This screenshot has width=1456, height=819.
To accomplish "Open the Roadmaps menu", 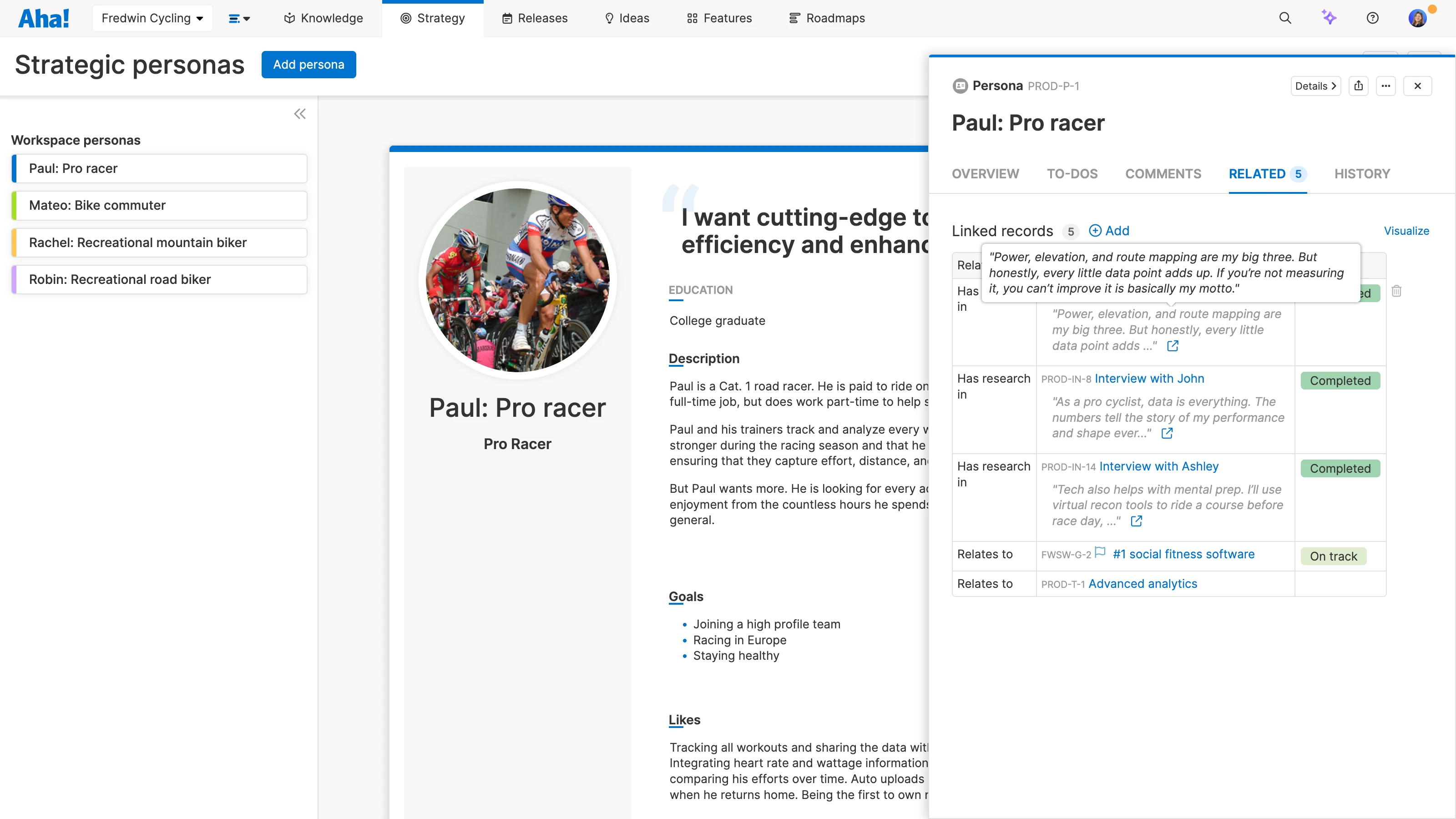I will [827, 18].
